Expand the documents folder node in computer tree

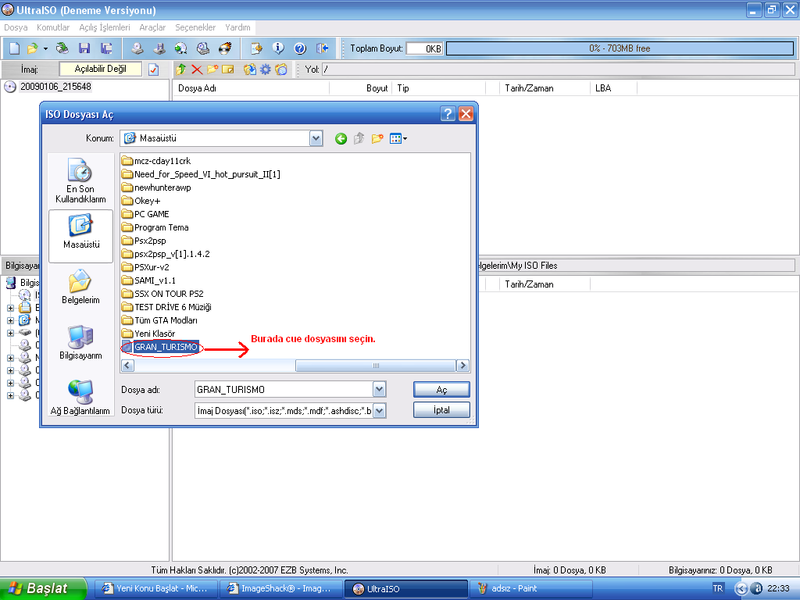coord(10,308)
